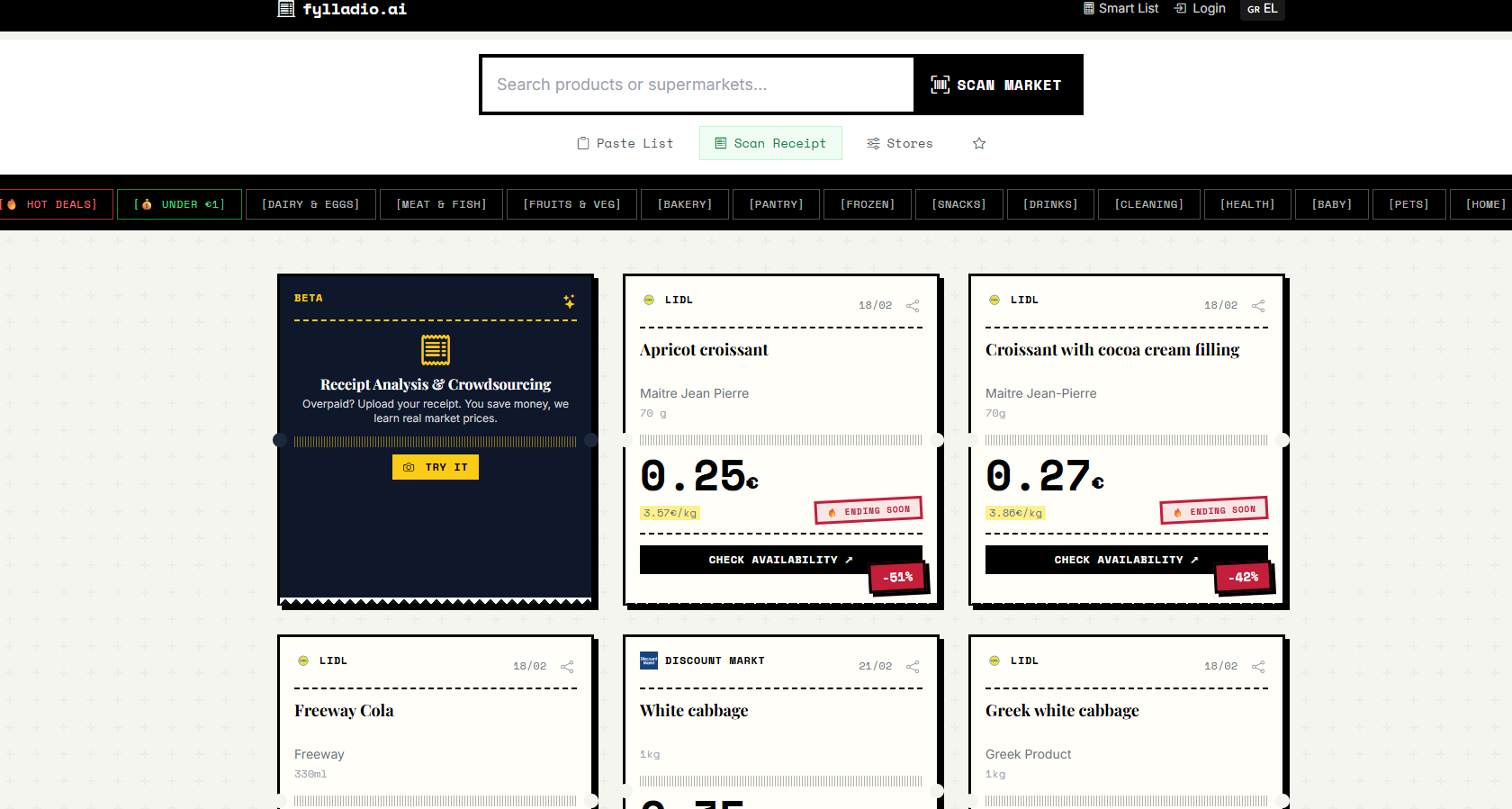Select the Fruits & Veg category
The height and width of the screenshot is (809, 1512).
point(571,204)
